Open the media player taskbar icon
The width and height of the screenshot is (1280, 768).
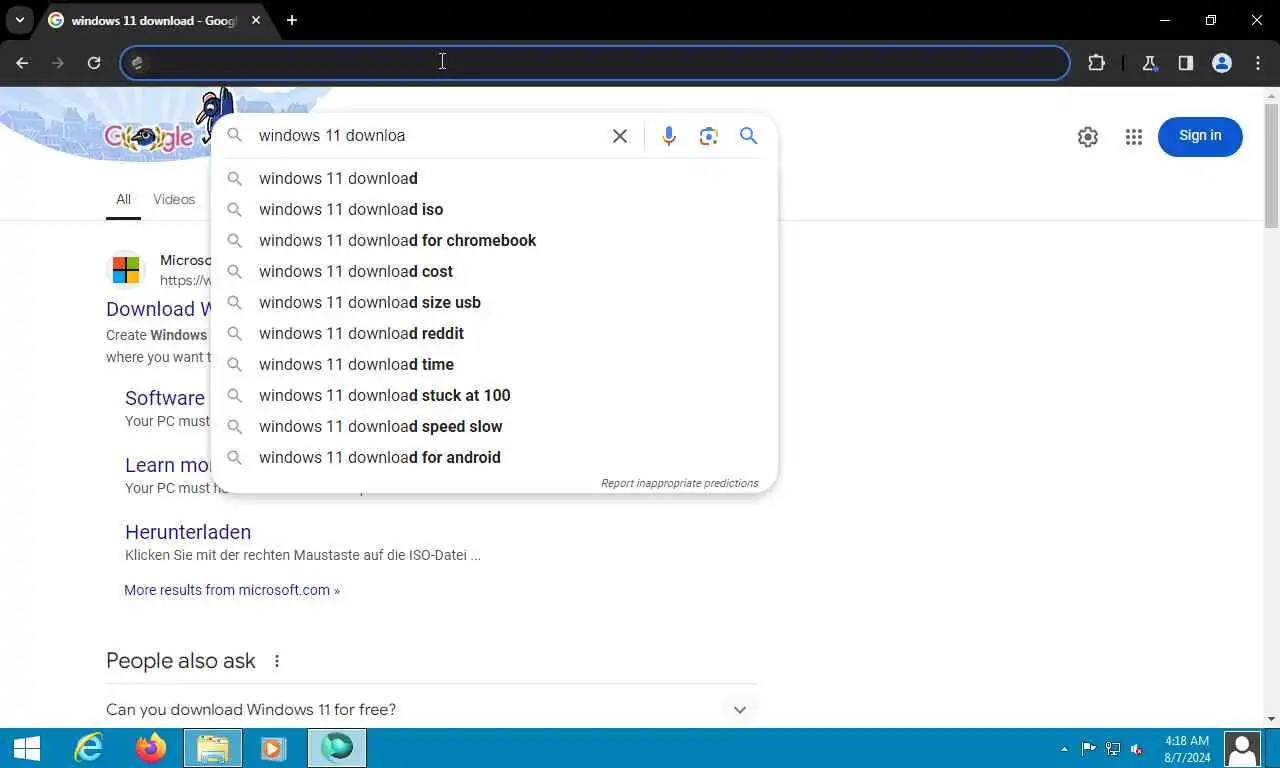tap(274, 748)
